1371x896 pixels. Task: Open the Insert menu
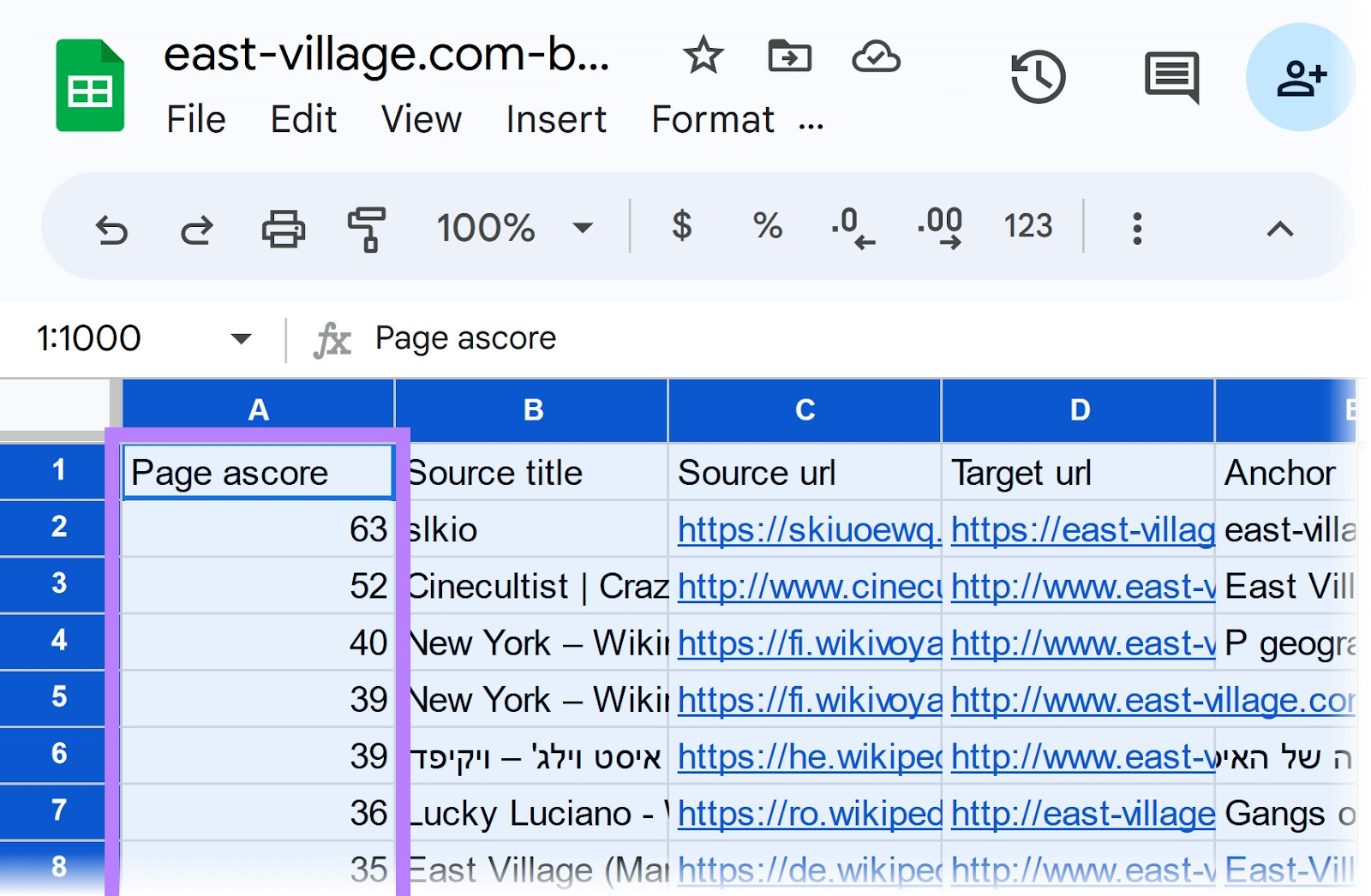[556, 119]
